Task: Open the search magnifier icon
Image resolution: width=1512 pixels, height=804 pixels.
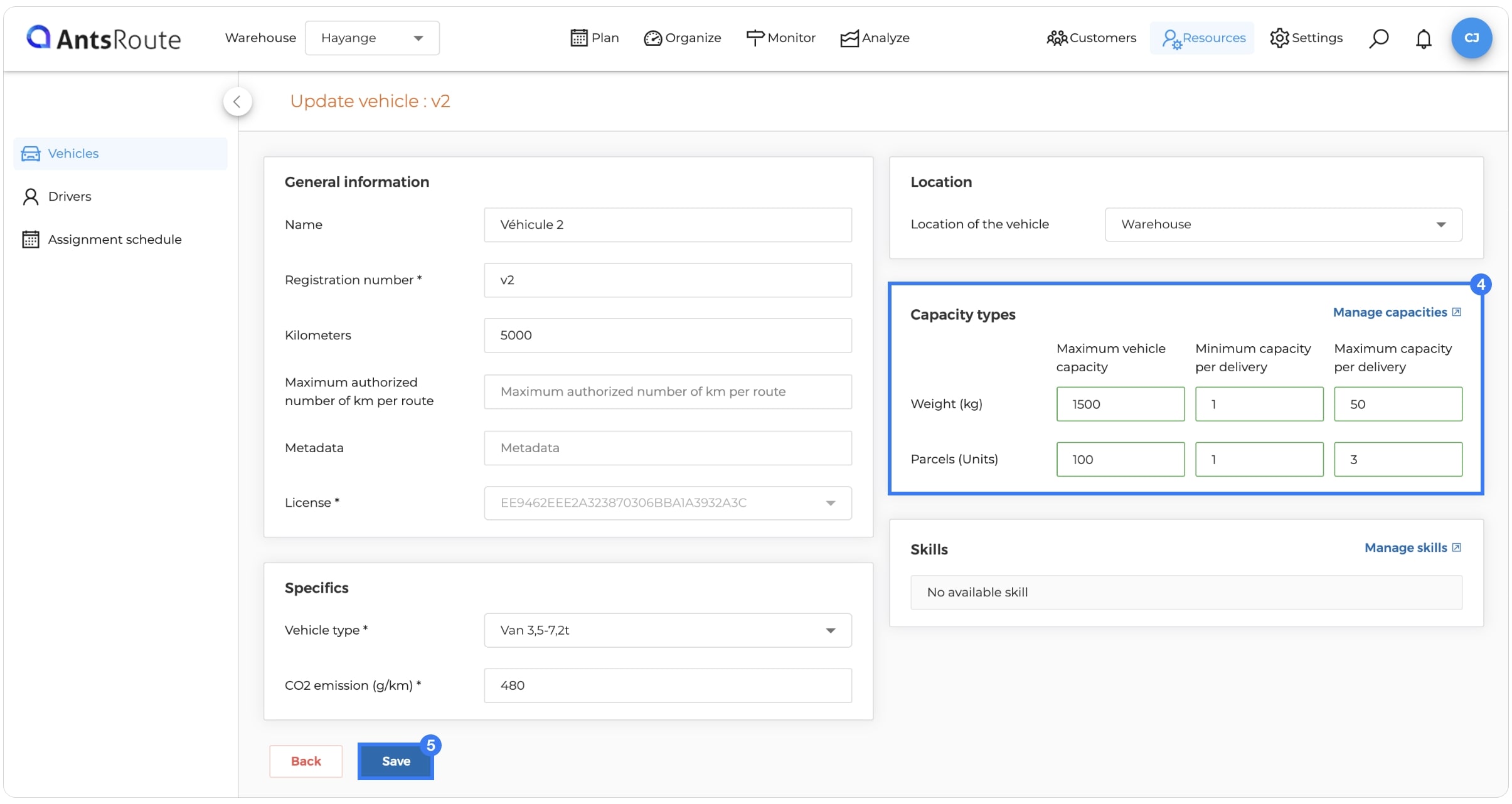Action: pyautogui.click(x=1378, y=38)
